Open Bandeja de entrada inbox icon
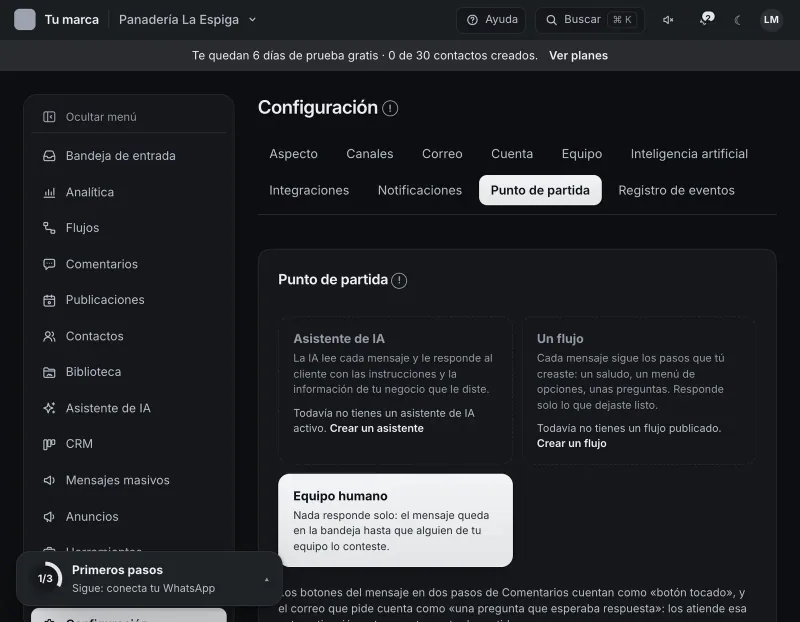The image size is (800, 622). tap(49, 156)
